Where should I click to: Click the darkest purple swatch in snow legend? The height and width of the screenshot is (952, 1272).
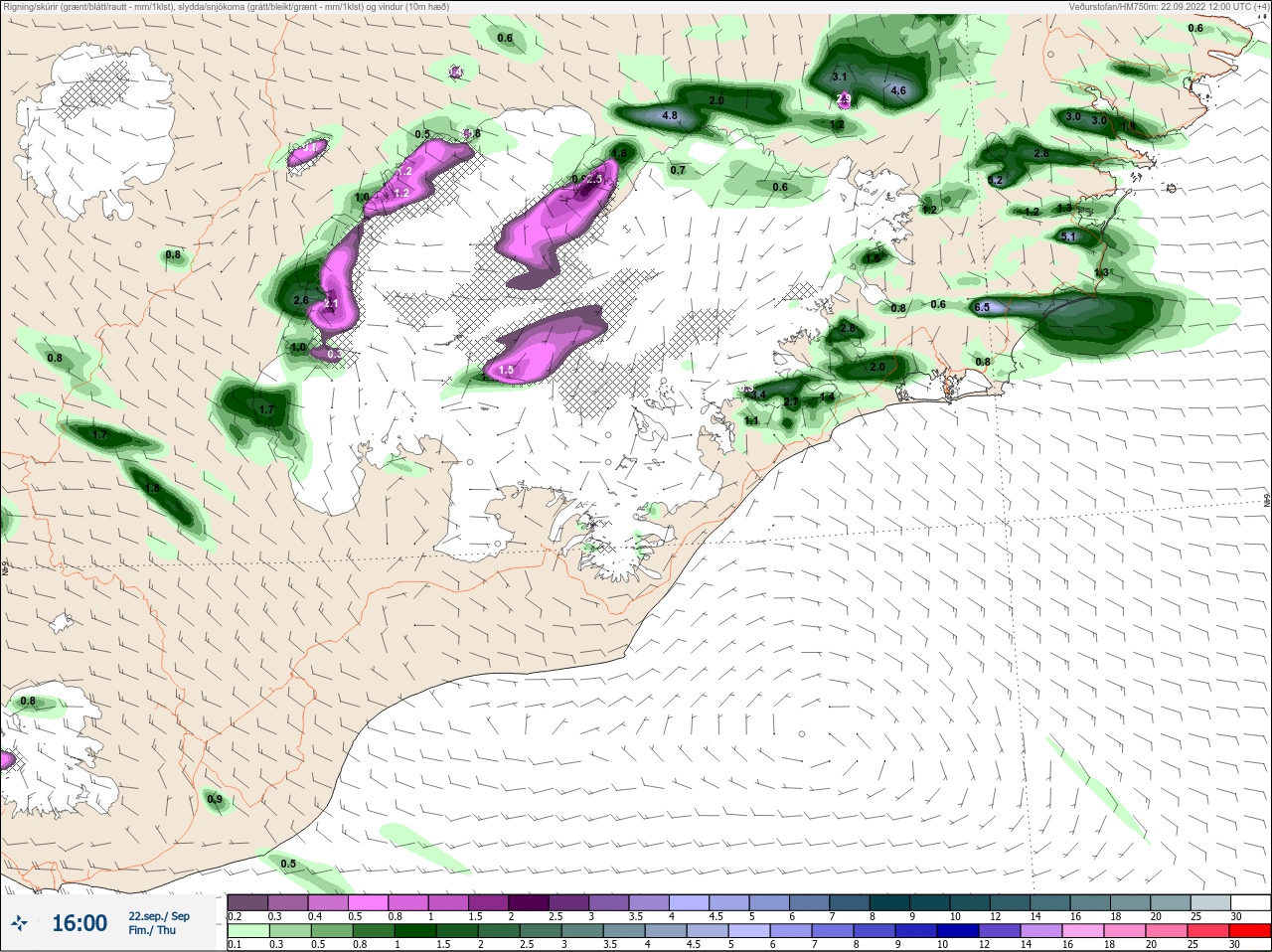pos(529,902)
